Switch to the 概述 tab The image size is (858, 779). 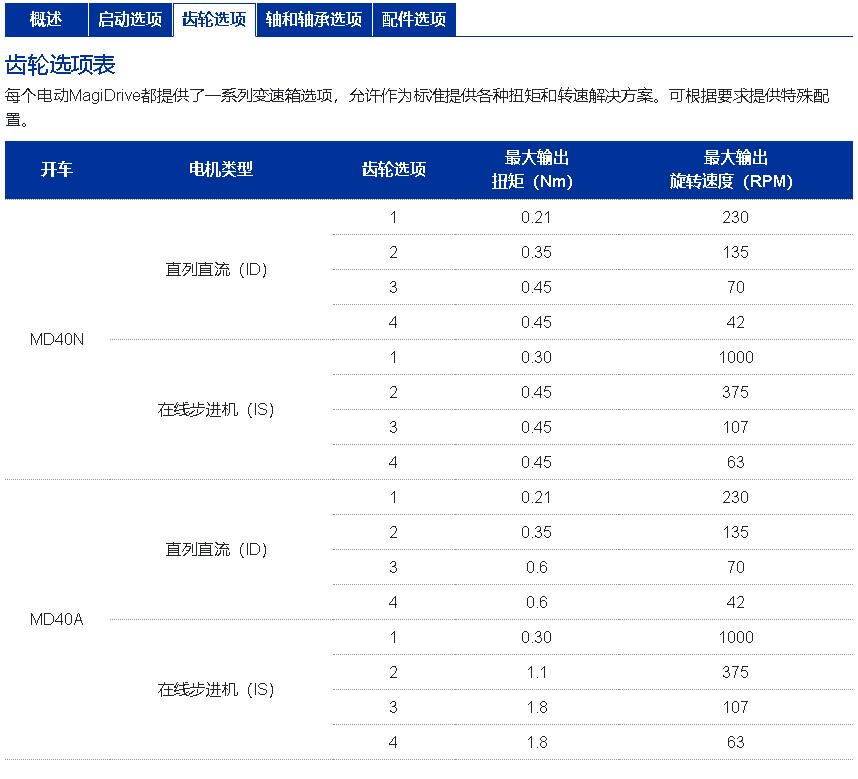(47, 19)
